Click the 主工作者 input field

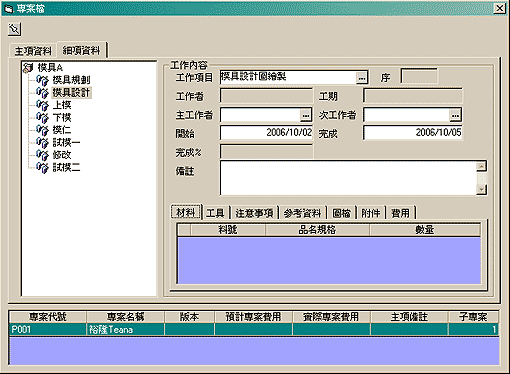pyautogui.click(x=260, y=115)
